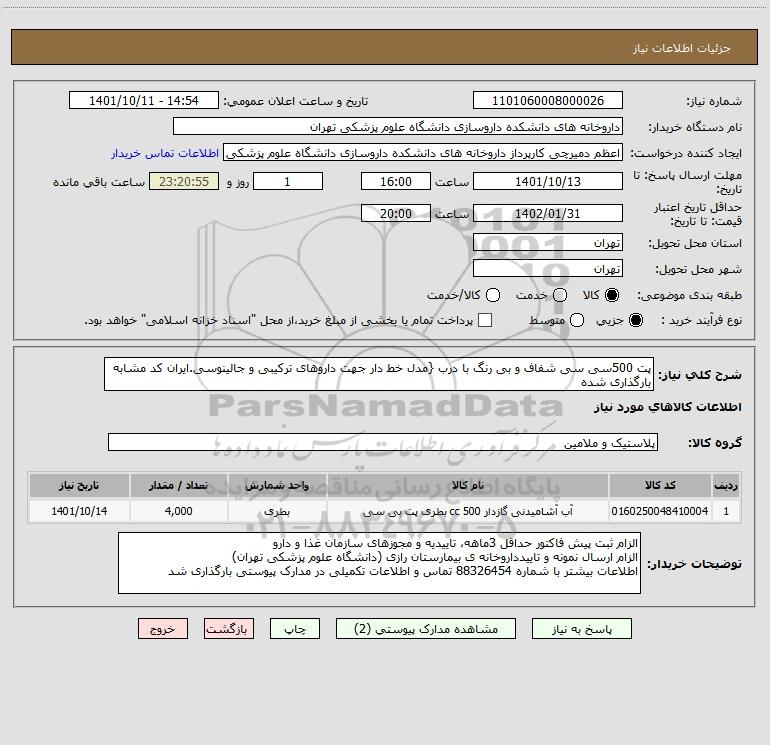Select the کالا radio button
Screen dimensions: 770x745
[x=612, y=295]
